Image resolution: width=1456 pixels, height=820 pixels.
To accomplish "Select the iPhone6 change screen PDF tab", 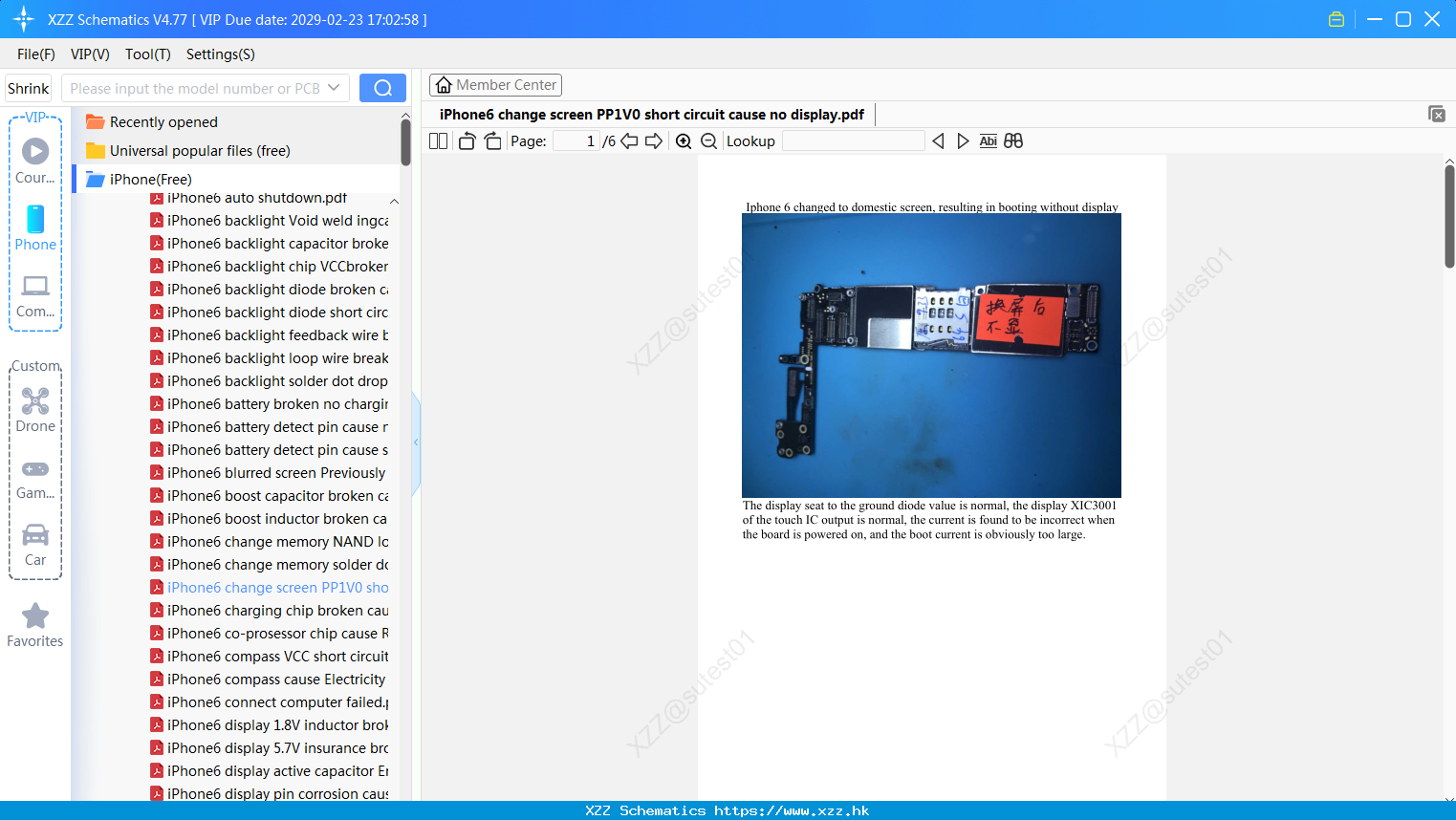I will [x=651, y=115].
